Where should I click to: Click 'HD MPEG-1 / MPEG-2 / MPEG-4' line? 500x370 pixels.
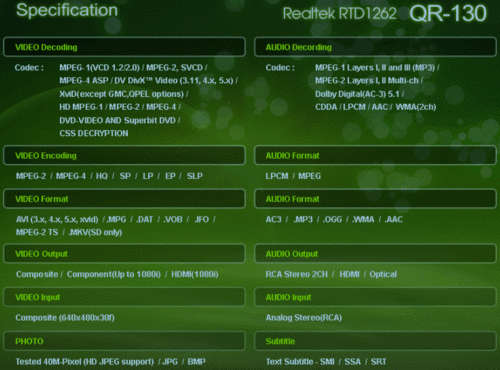click(120, 107)
